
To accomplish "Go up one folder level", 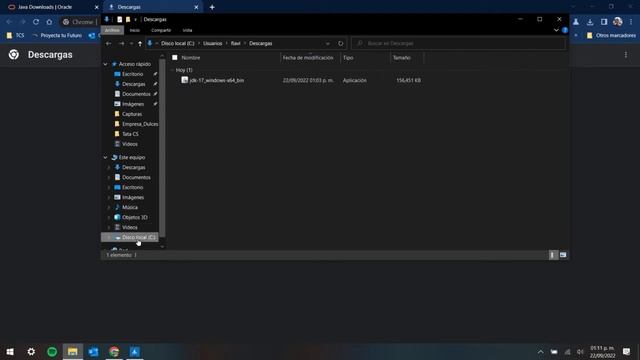I will pyautogui.click(x=140, y=43).
